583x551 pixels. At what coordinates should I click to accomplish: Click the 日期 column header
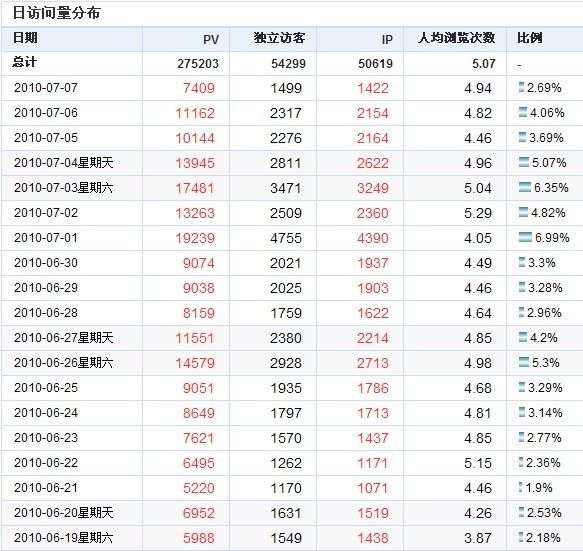click(25, 38)
